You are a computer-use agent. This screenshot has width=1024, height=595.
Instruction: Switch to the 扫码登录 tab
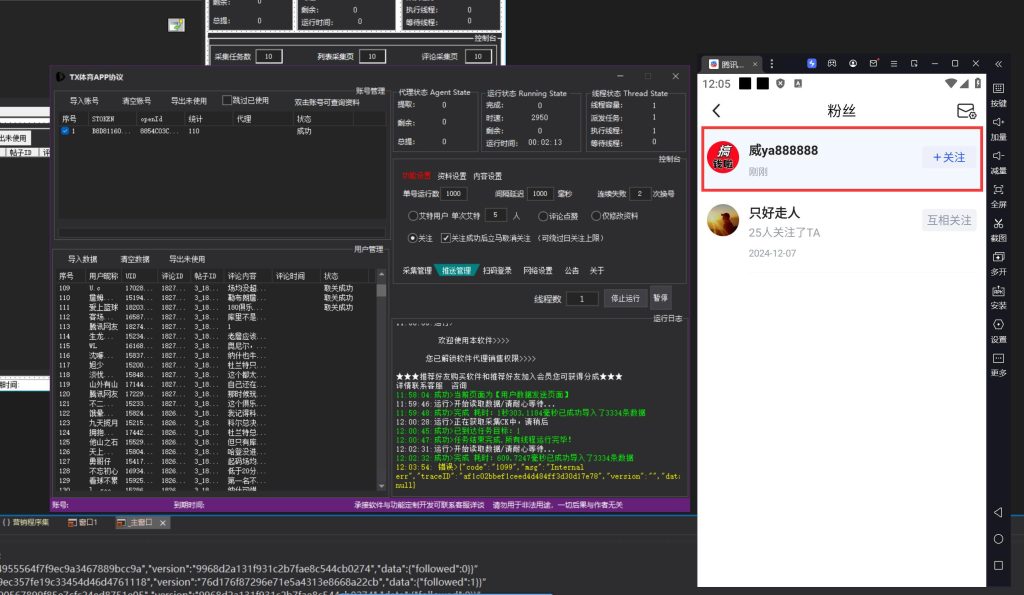pos(495,270)
